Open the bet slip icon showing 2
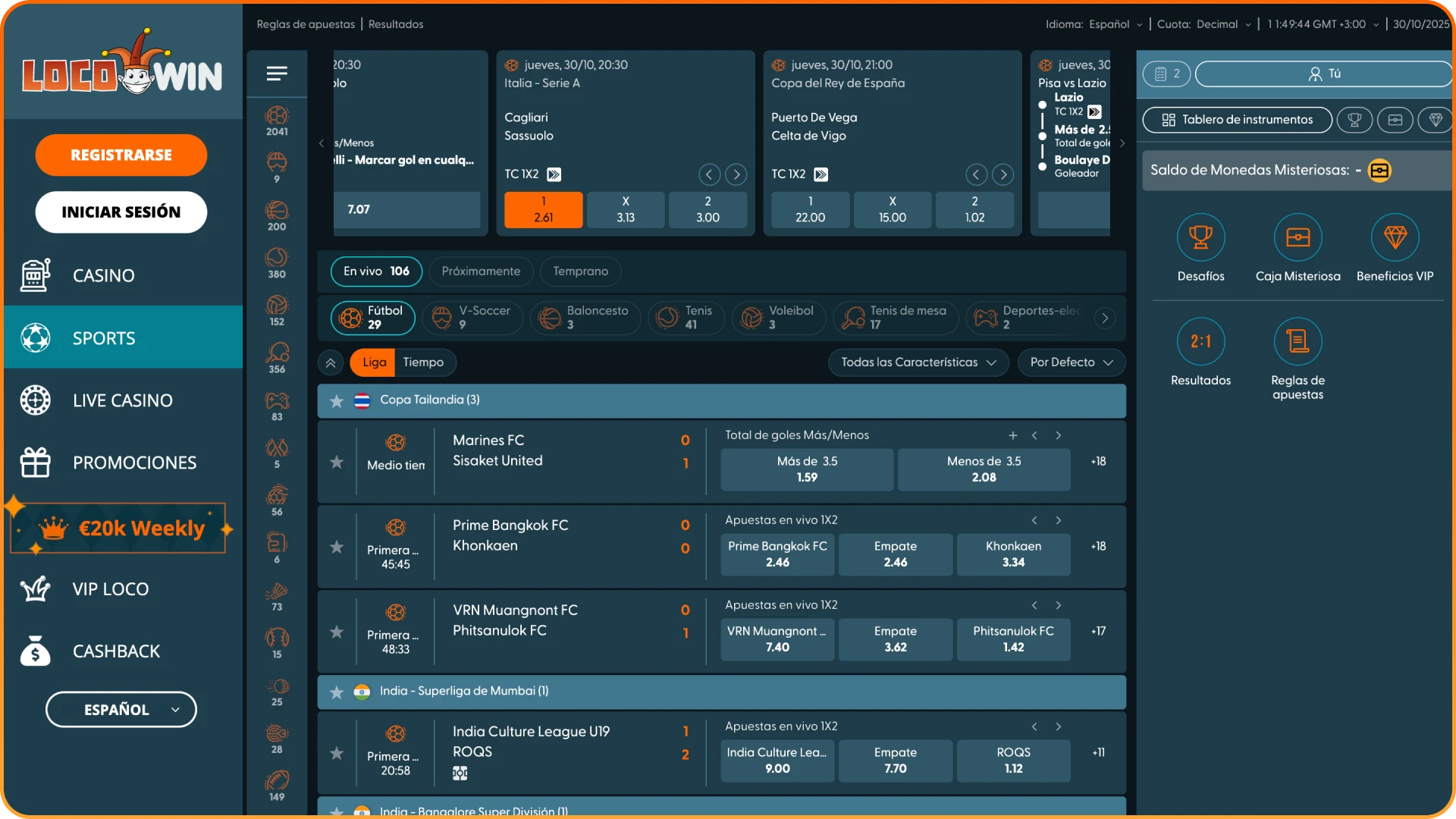The image size is (1456, 819). click(1167, 74)
